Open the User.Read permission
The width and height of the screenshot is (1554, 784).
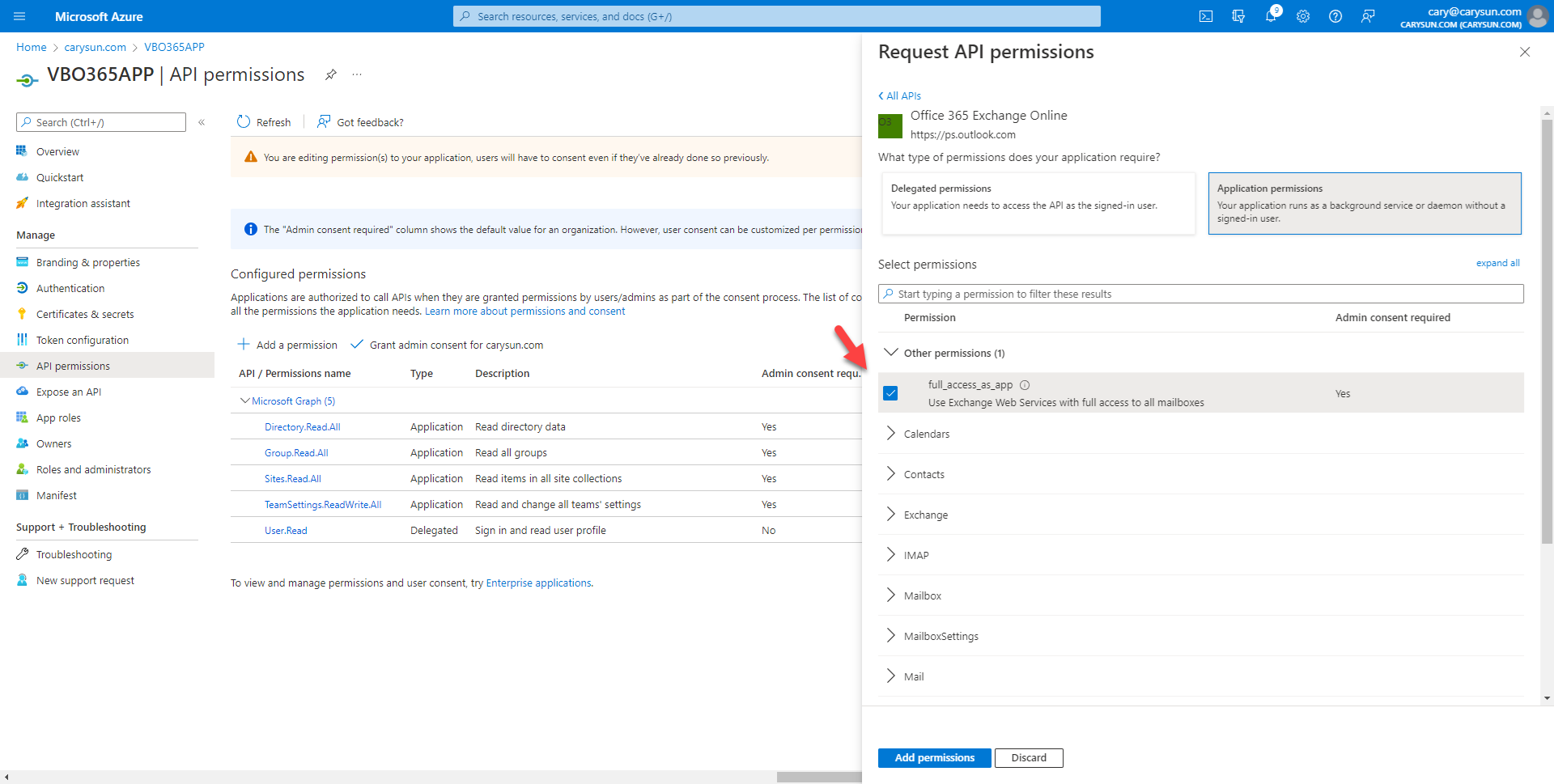click(x=286, y=531)
